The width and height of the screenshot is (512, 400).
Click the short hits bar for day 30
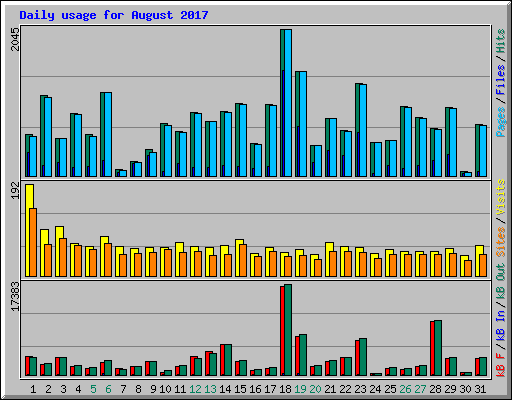(462, 174)
